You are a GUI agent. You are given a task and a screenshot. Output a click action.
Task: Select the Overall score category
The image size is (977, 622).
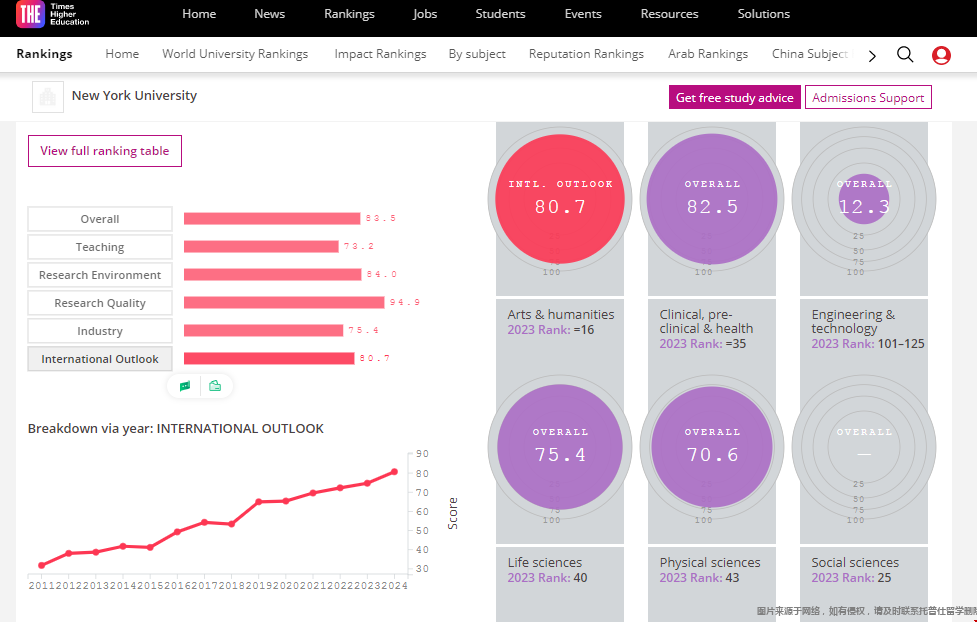(100, 219)
